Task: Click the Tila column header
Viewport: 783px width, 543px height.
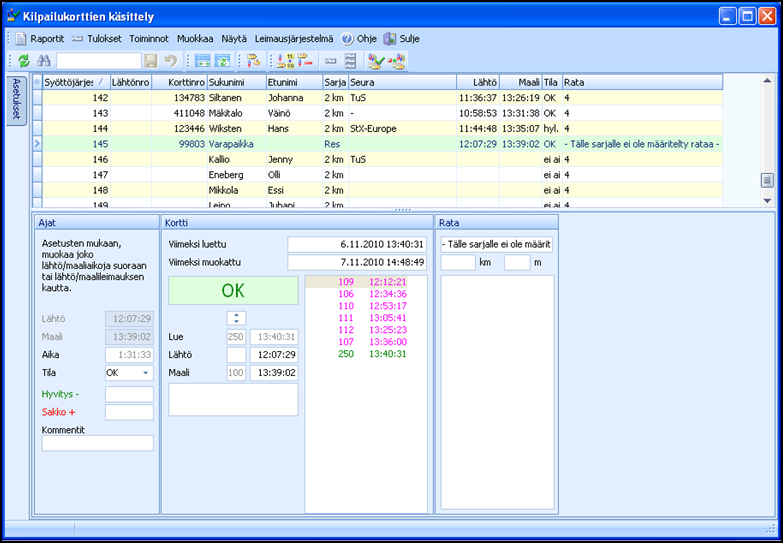Action: click(x=552, y=82)
